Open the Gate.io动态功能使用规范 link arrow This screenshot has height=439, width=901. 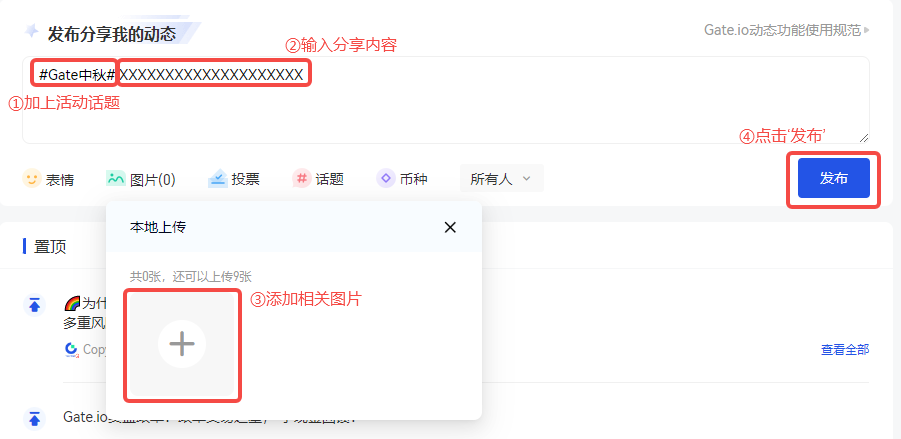click(x=867, y=30)
